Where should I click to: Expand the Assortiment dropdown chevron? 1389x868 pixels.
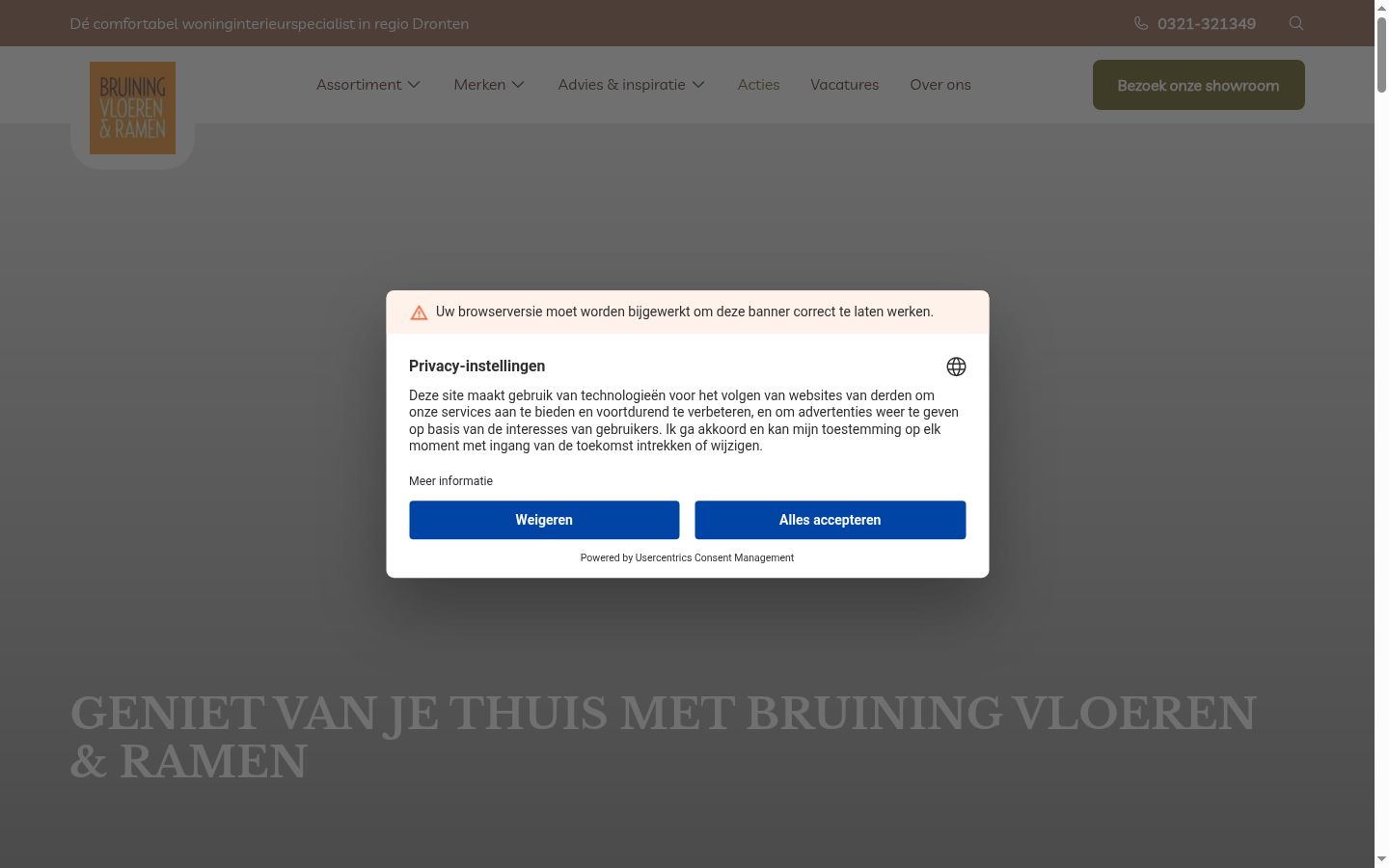(x=414, y=85)
